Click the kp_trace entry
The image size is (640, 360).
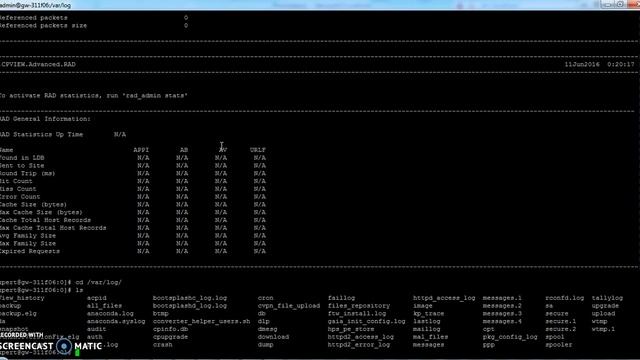tap(429, 313)
